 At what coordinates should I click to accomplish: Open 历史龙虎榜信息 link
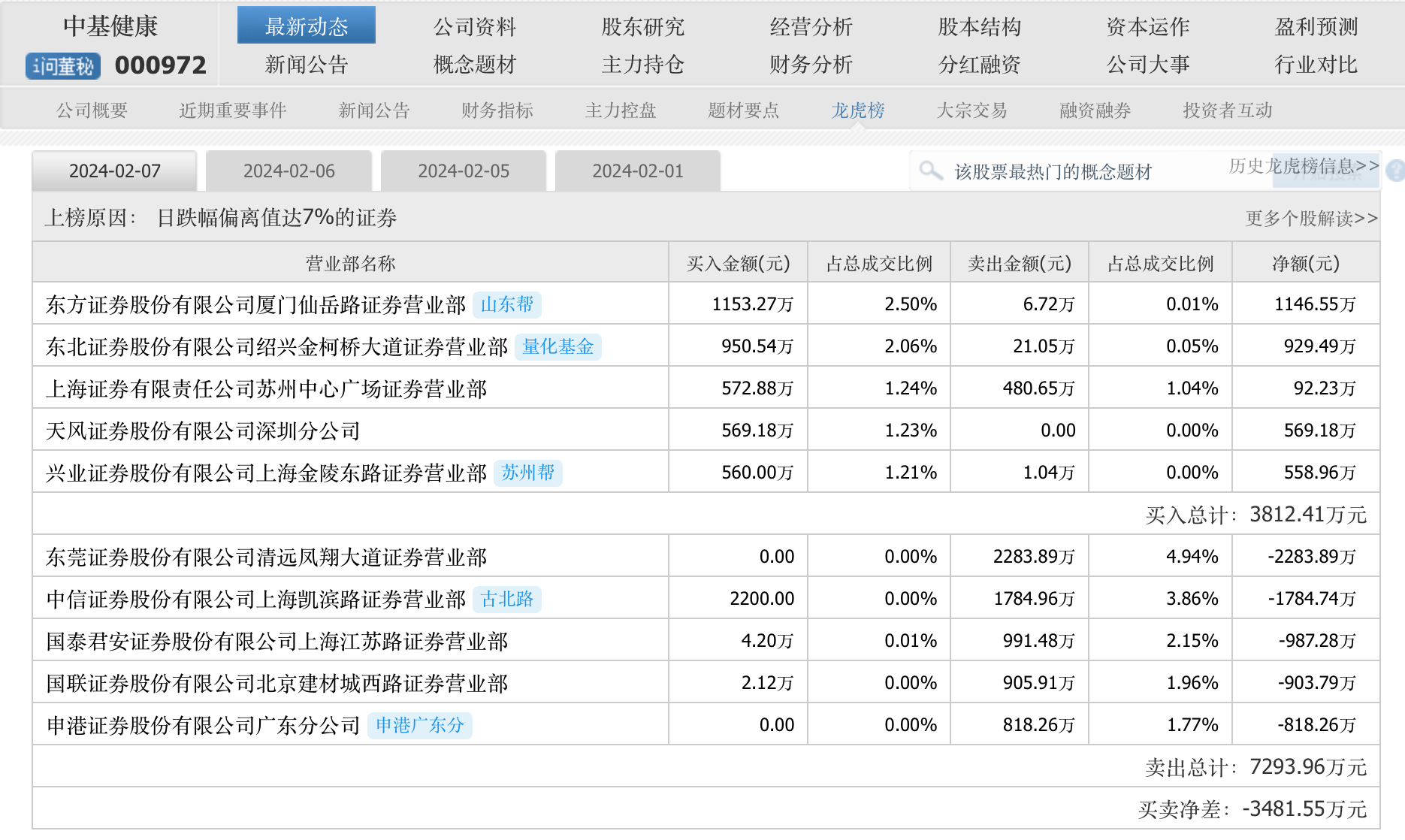click(x=1303, y=165)
